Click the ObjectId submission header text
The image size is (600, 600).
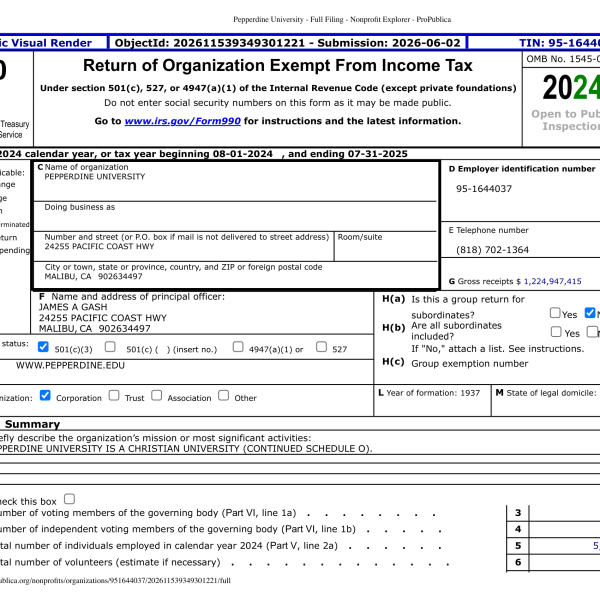tap(287, 43)
